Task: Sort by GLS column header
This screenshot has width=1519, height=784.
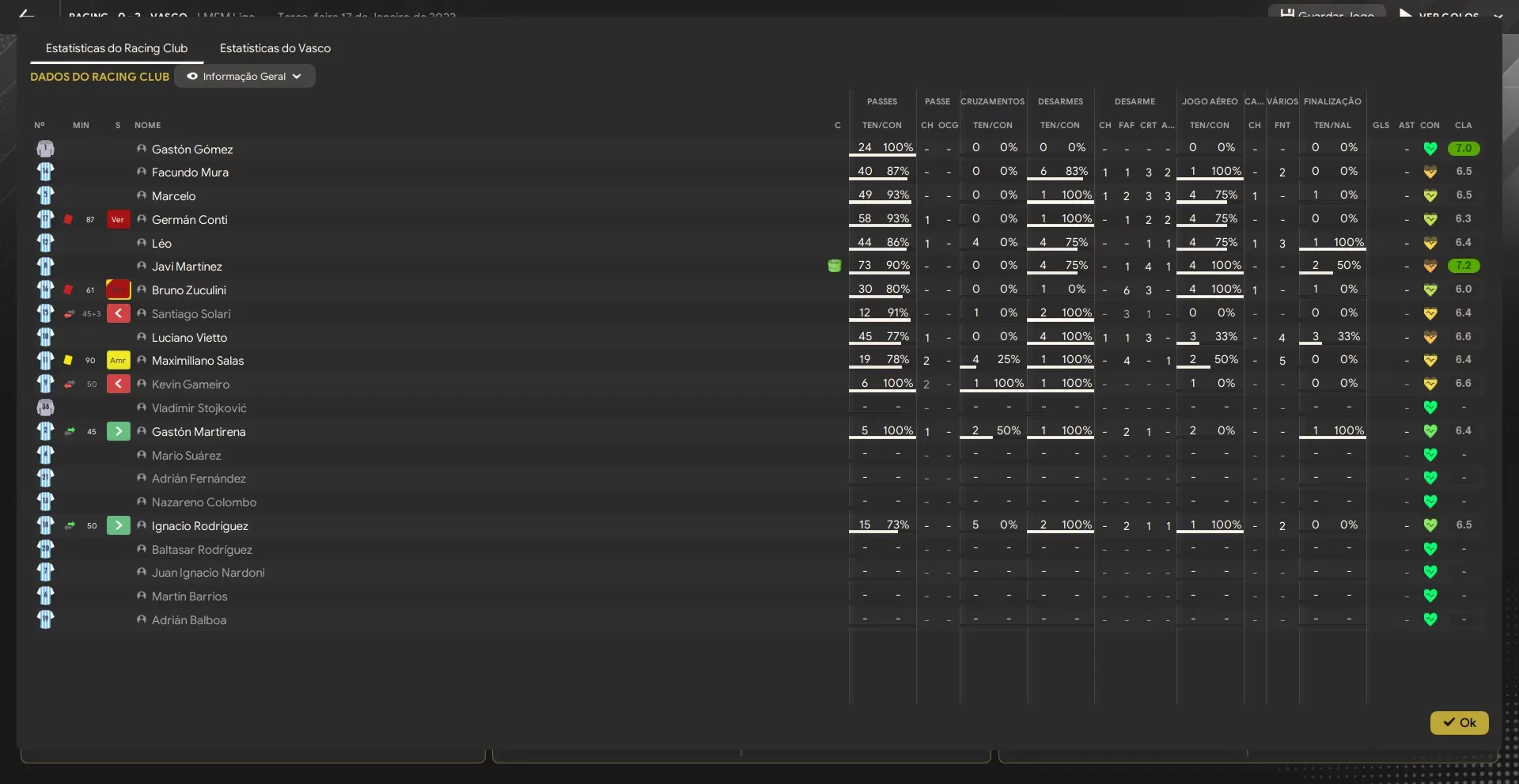Action: (x=1381, y=125)
